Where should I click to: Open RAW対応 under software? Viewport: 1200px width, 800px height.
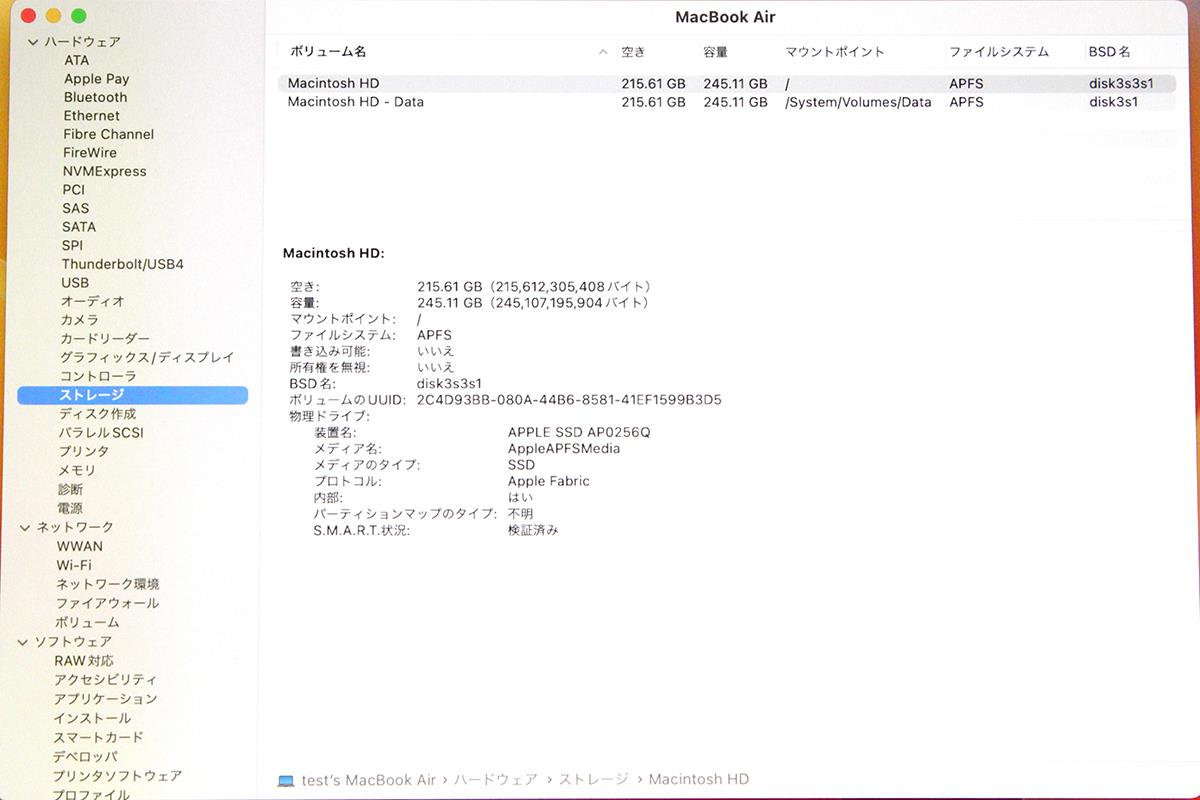(x=85, y=661)
